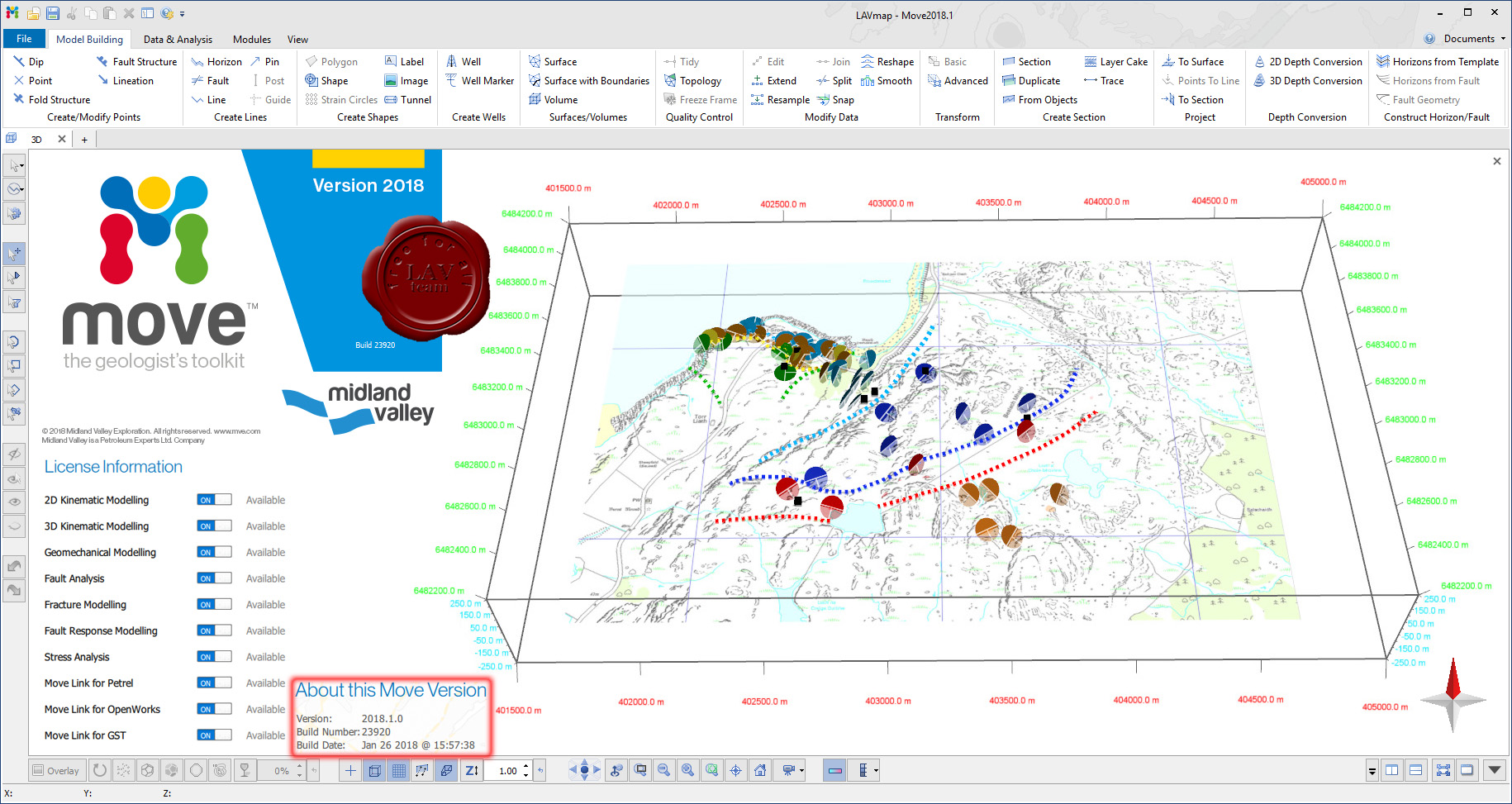
Task: Select the Section From Objects tool
Action: point(1039,99)
